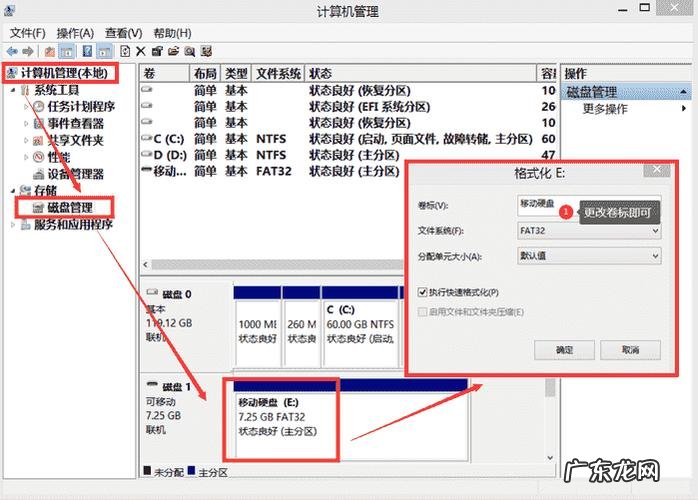The width and height of the screenshot is (698, 500).
Task: Click the 磁盘 1 removable disk icon
Action: tap(153, 384)
